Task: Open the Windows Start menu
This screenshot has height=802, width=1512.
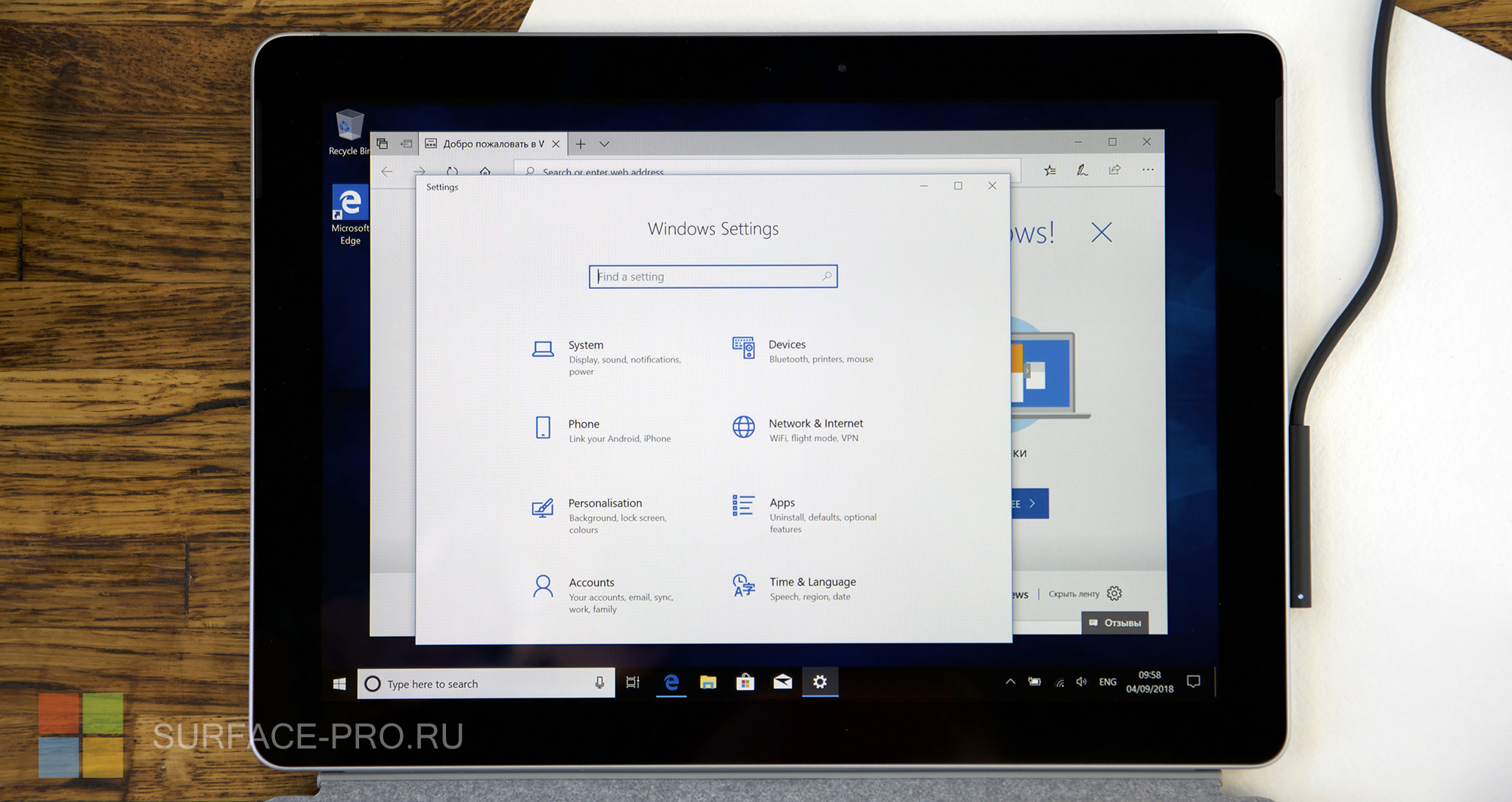Action: (339, 683)
